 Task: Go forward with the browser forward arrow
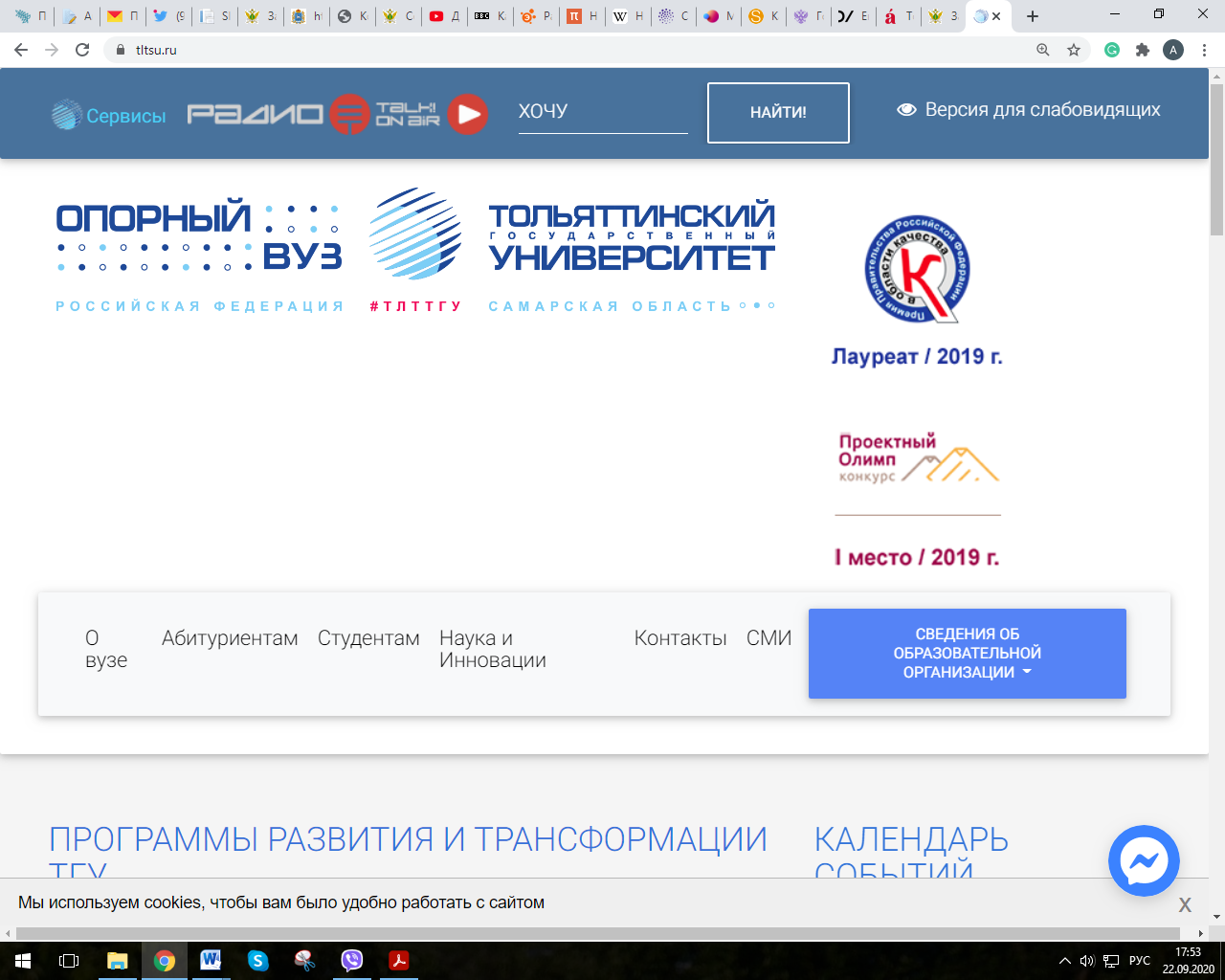(52, 50)
